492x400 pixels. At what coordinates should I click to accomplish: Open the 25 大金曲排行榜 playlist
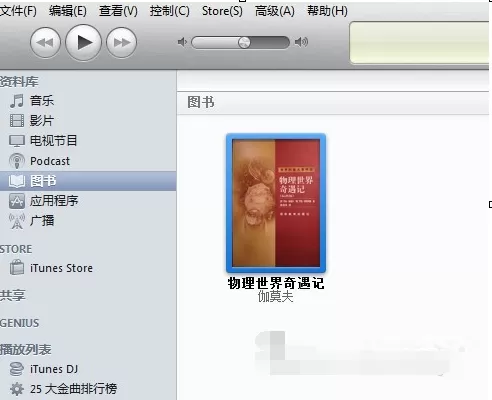click(x=74, y=389)
